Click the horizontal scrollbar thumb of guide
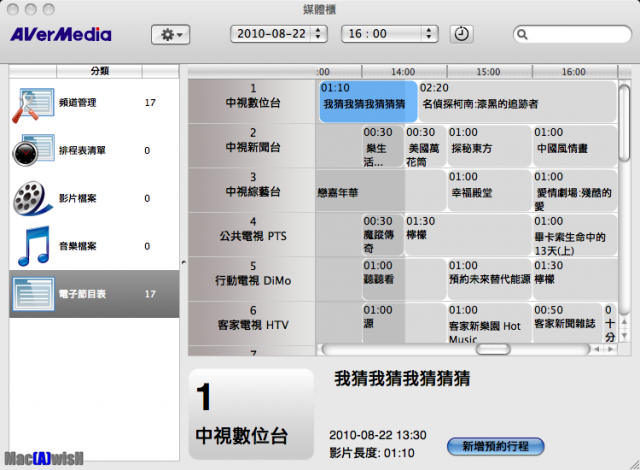The height and width of the screenshot is (470, 640). (x=493, y=349)
